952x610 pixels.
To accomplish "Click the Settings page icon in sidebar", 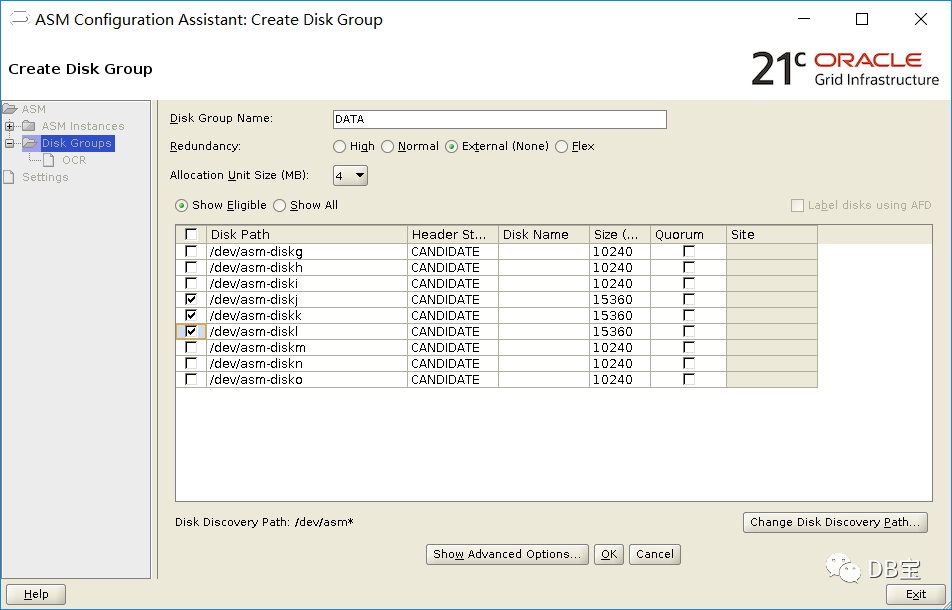I will click(x=10, y=177).
